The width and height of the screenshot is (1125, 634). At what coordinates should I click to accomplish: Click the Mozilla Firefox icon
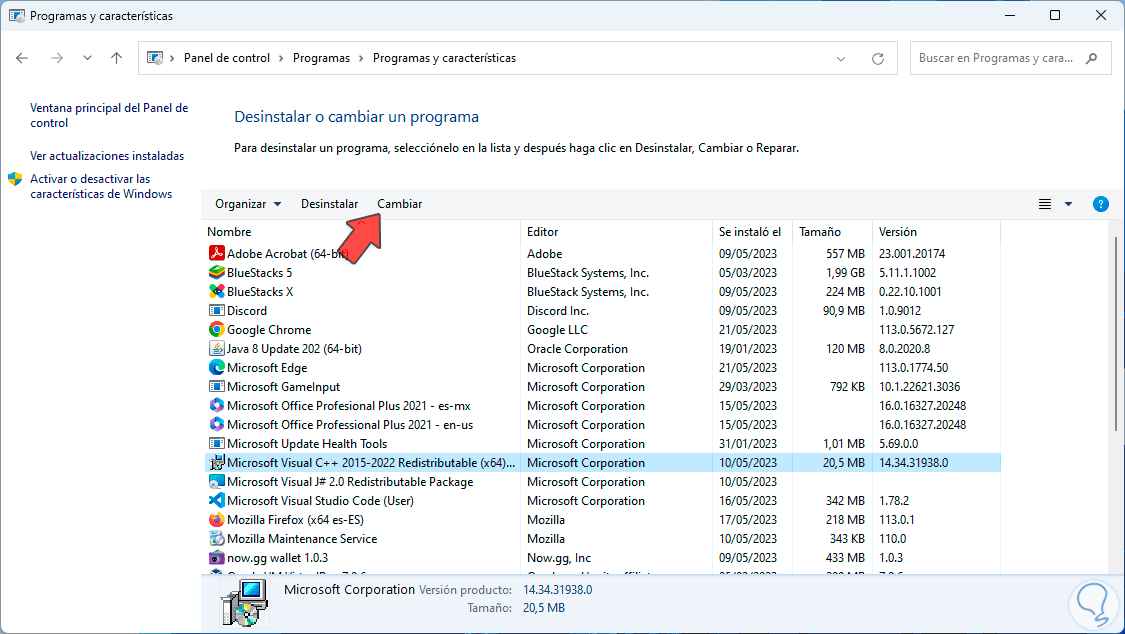click(217, 519)
